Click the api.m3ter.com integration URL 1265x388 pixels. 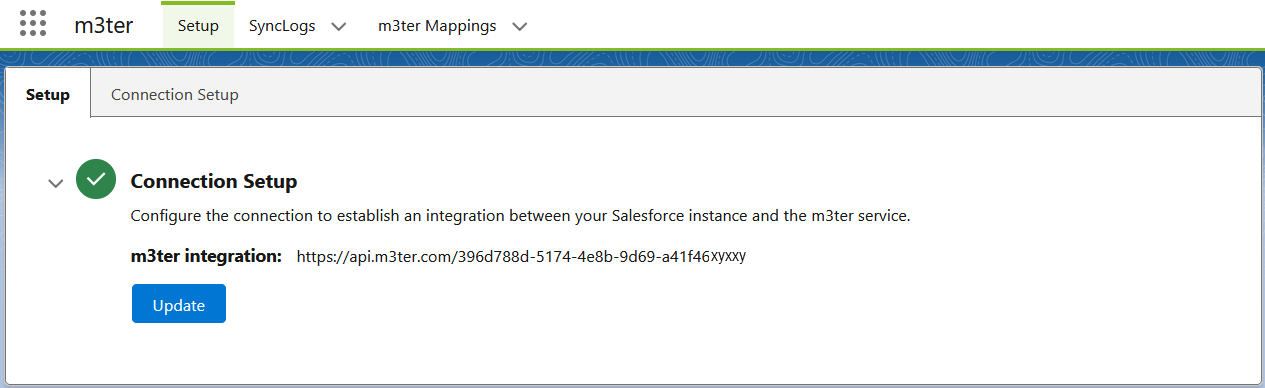(x=522, y=256)
